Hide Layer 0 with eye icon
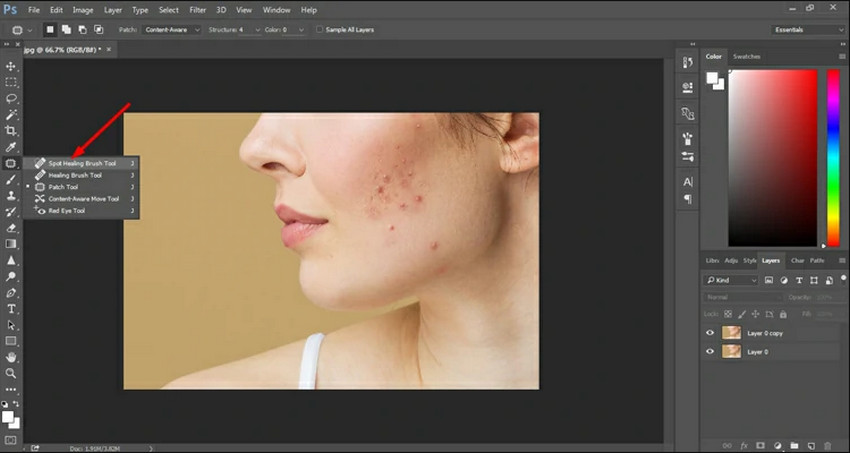The height and width of the screenshot is (453, 850). 710,352
